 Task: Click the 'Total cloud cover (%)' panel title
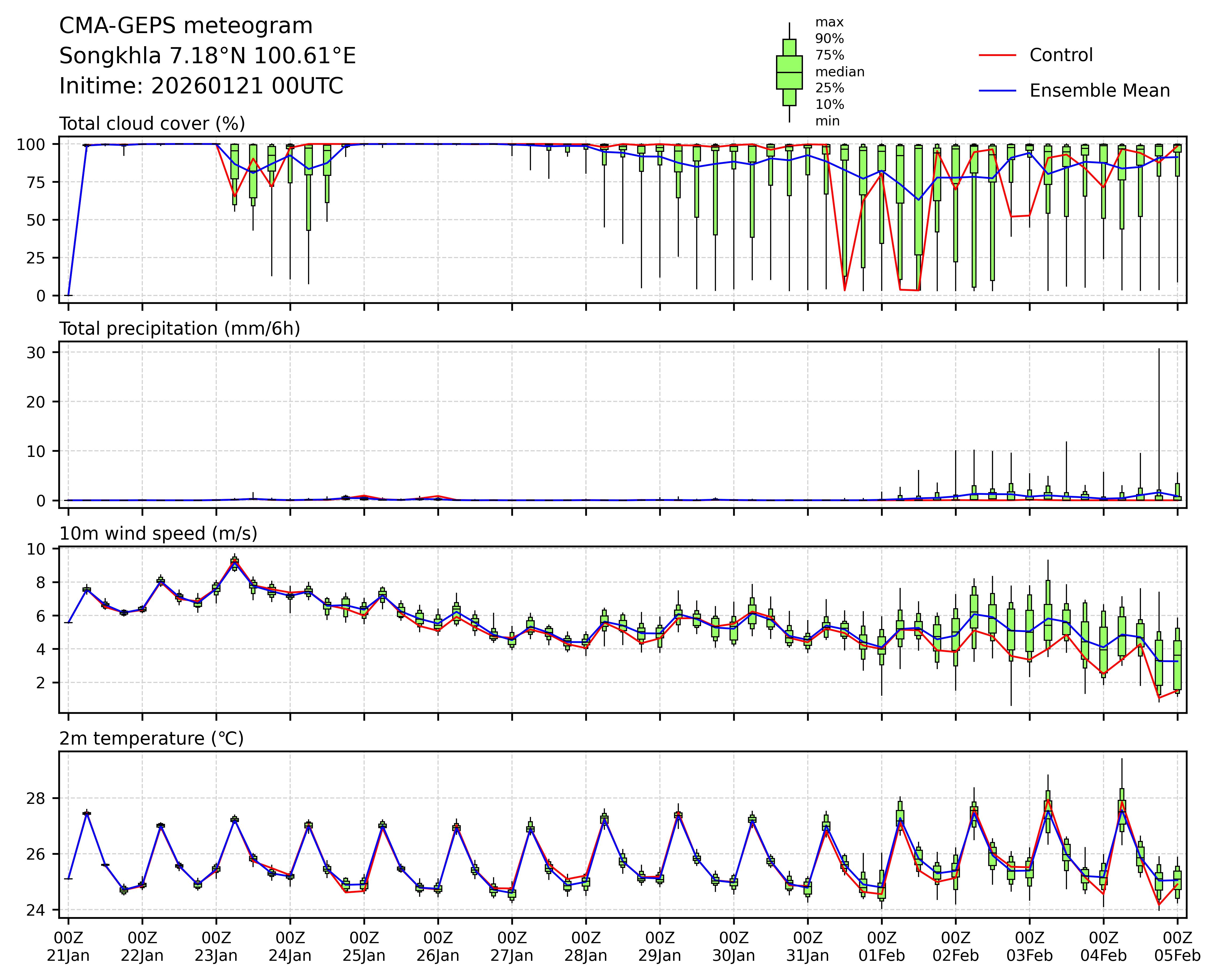tap(152, 124)
